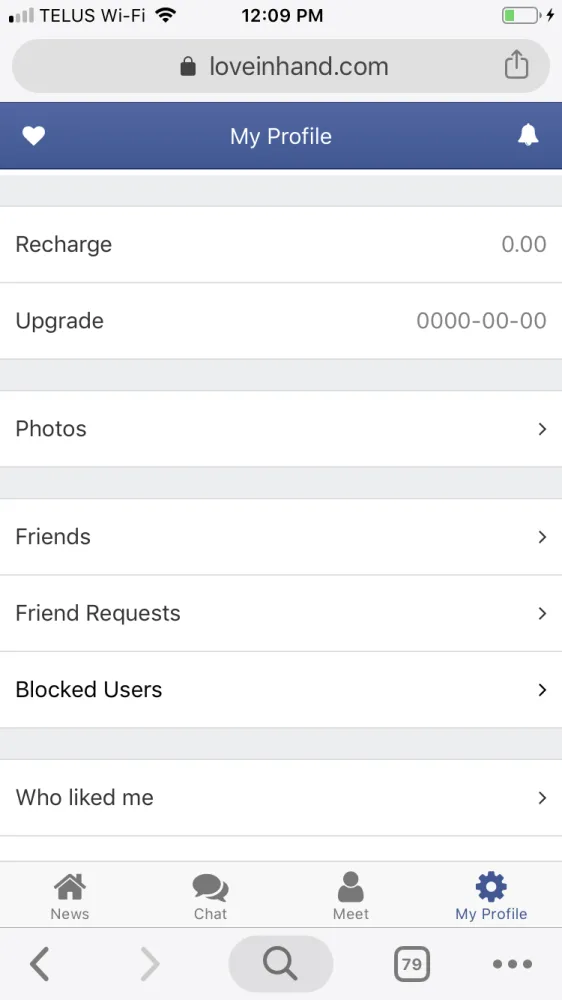Open the Meet person icon
The width and height of the screenshot is (562, 1000).
point(350,887)
